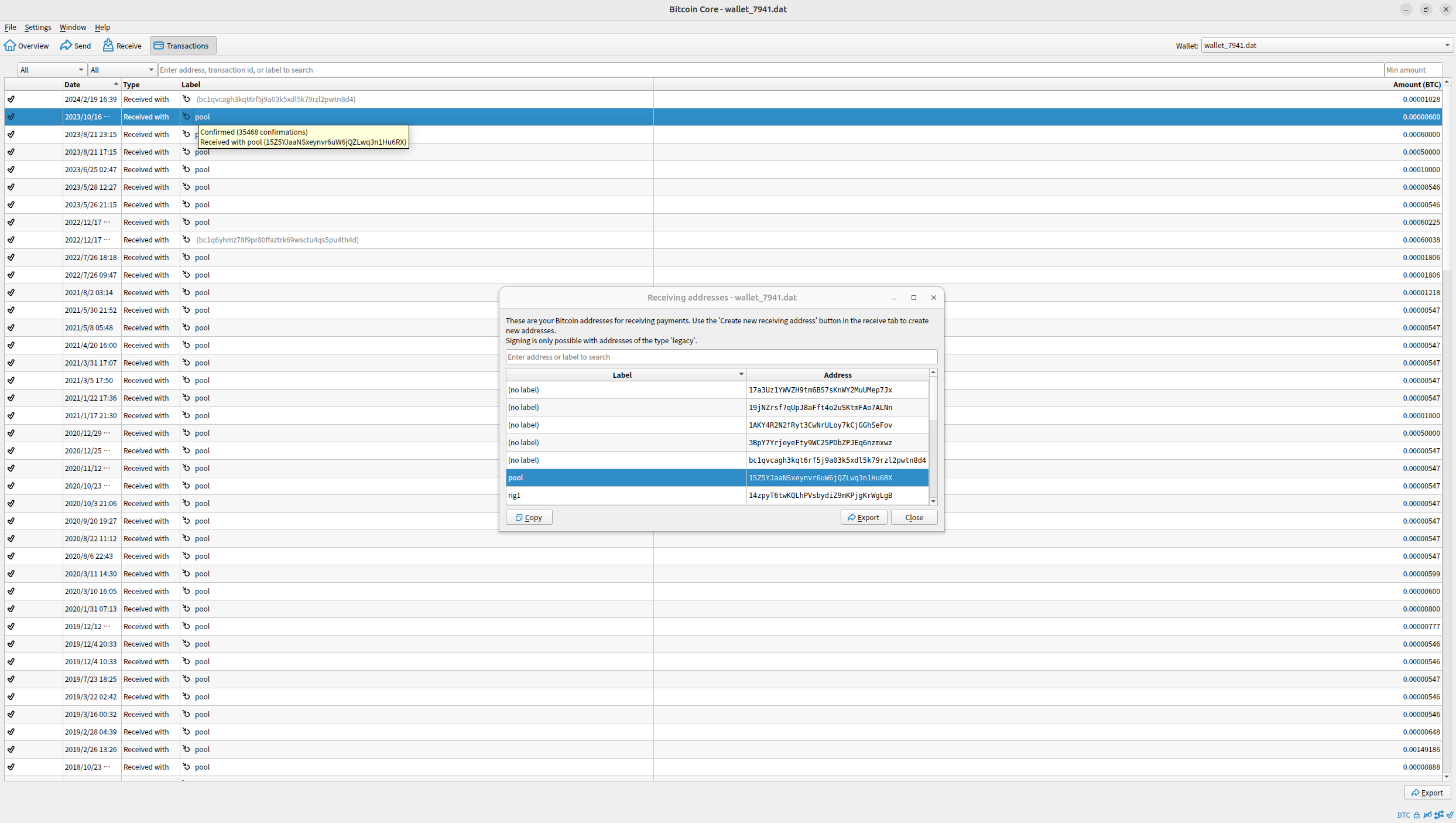Screen dimensions: 1456x823
Task: Click the transaction list scroll down arrow
Action: coord(1447,777)
